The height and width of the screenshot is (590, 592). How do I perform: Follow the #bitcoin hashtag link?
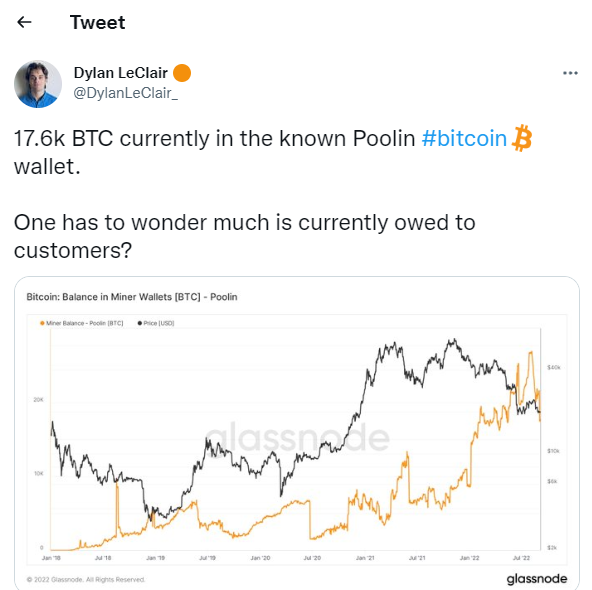464,138
